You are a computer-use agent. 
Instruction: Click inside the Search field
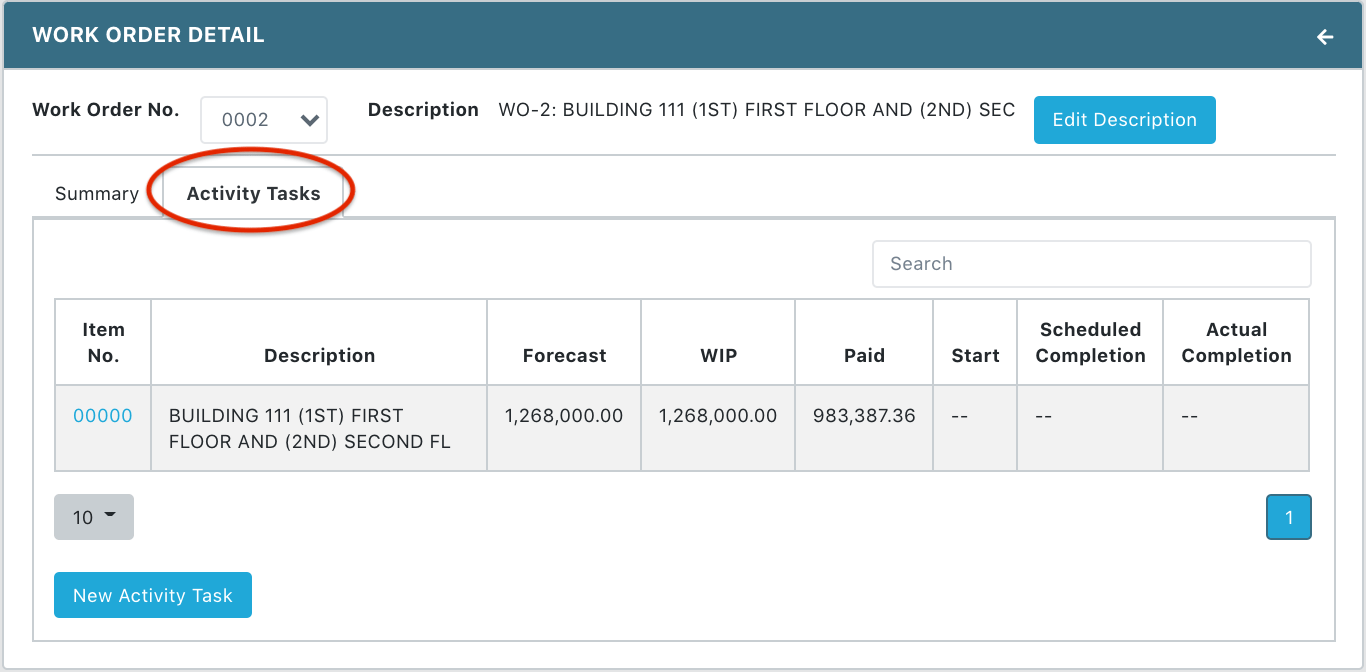point(1091,263)
